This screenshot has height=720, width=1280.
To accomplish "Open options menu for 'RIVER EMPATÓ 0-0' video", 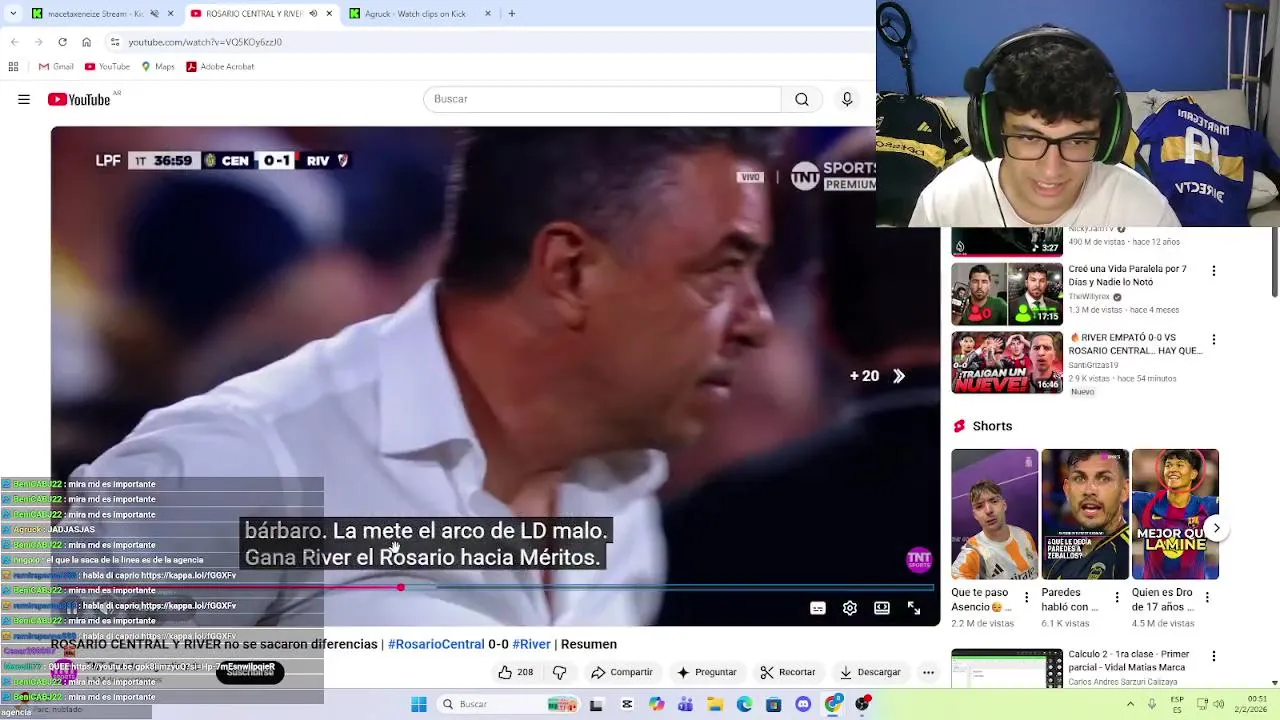I will (x=1214, y=340).
